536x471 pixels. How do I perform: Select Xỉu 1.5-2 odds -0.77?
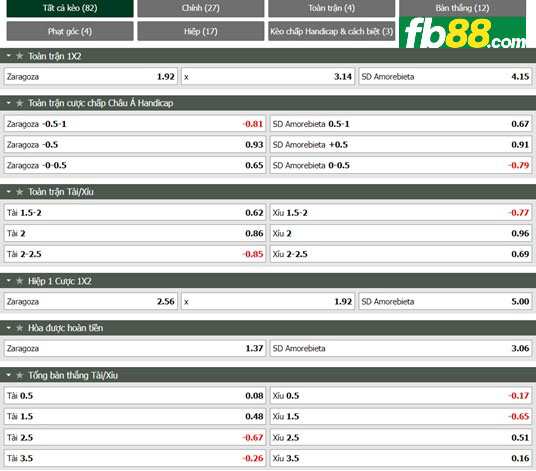click(401, 213)
